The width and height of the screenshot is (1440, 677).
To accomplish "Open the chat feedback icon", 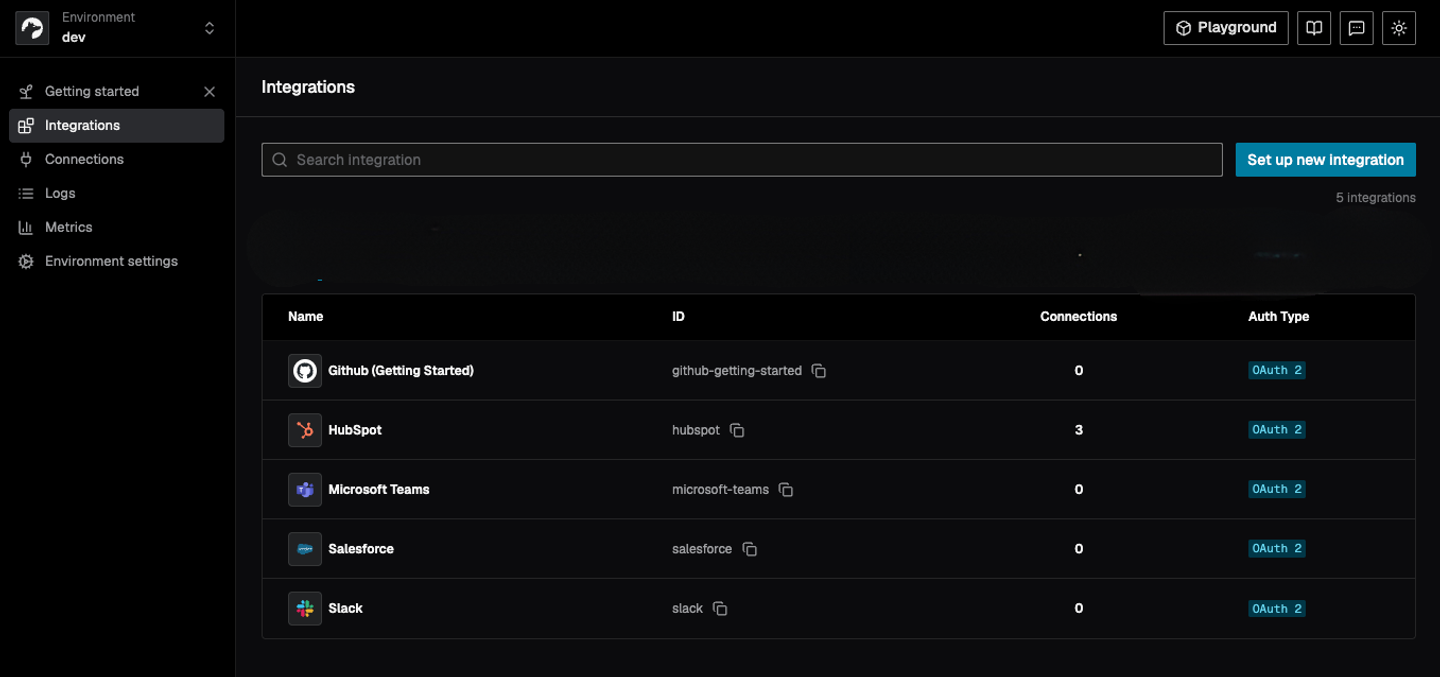I will pos(1356,28).
